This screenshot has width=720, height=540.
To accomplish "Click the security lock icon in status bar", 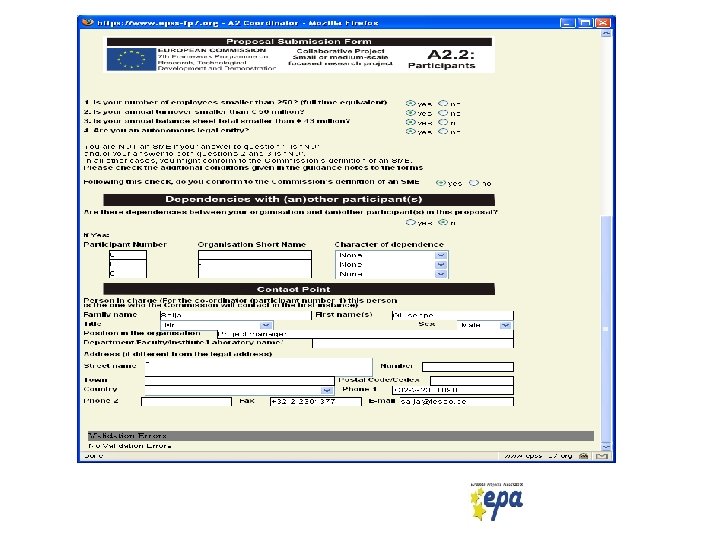I will [x=584, y=456].
